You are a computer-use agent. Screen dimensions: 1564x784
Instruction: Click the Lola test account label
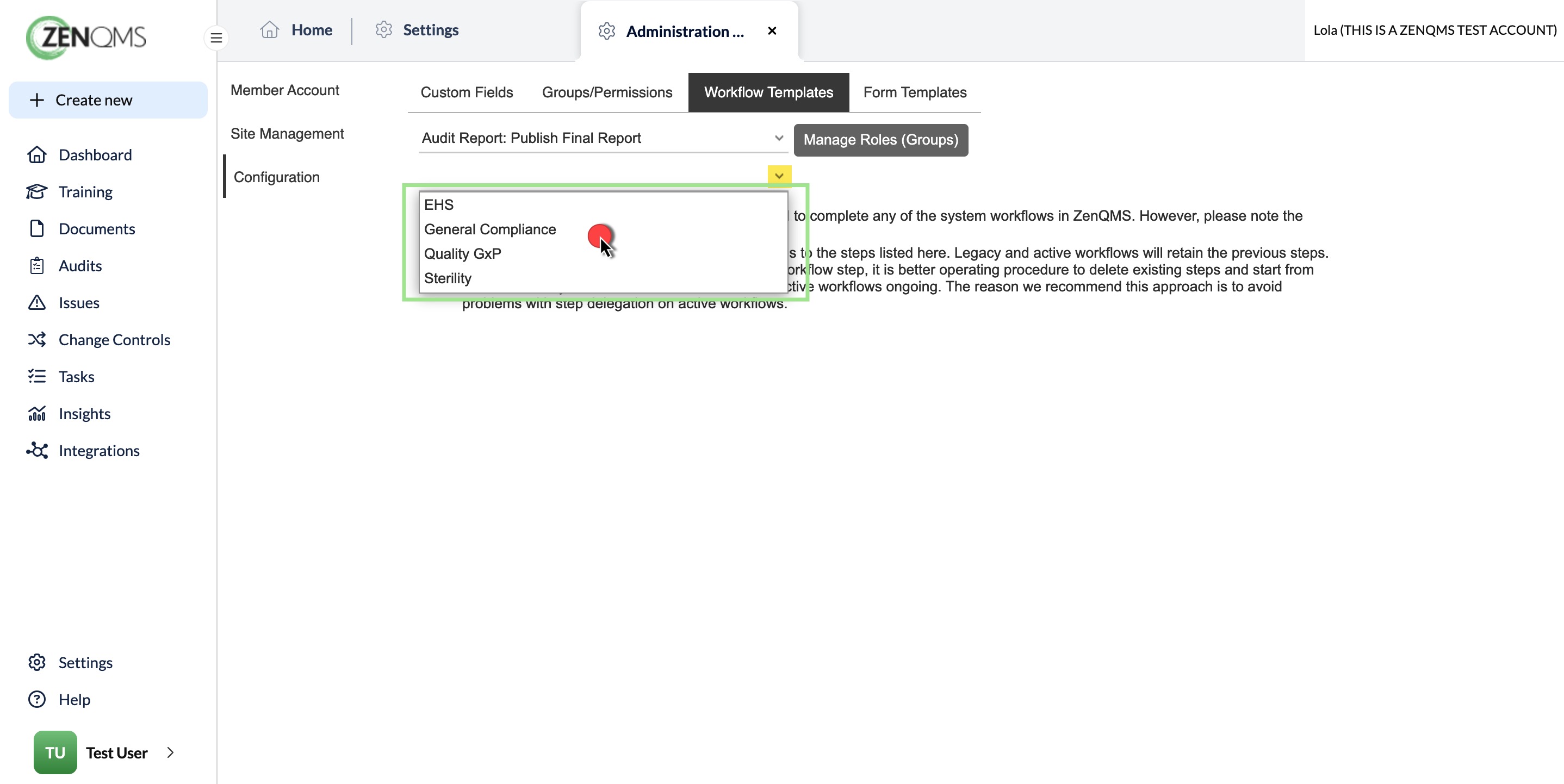[x=1435, y=30]
